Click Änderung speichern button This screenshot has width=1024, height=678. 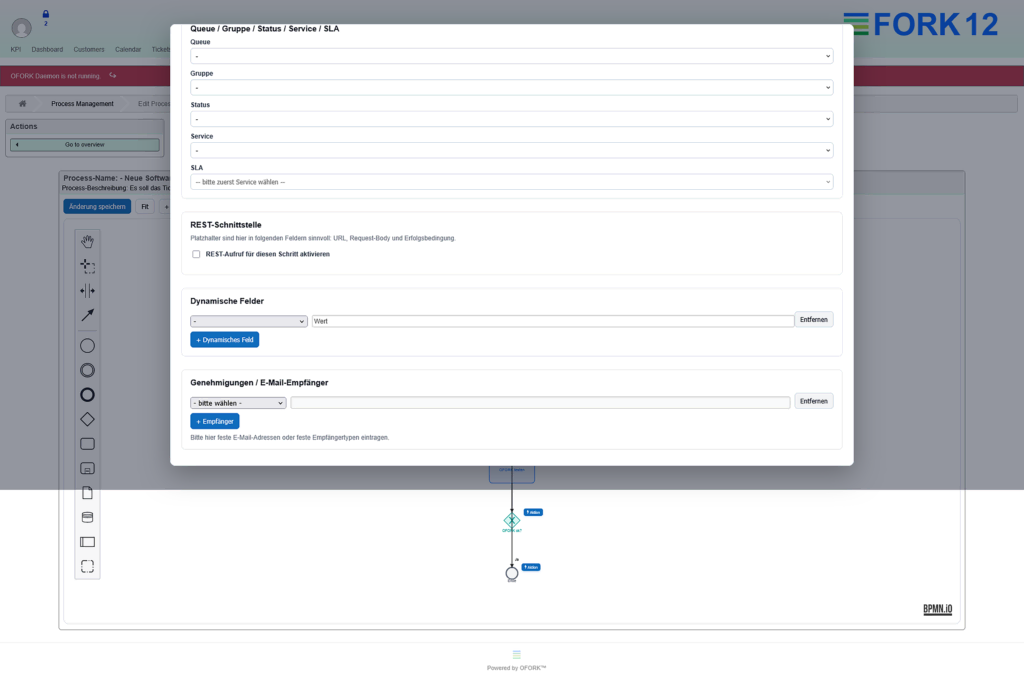[x=97, y=206]
